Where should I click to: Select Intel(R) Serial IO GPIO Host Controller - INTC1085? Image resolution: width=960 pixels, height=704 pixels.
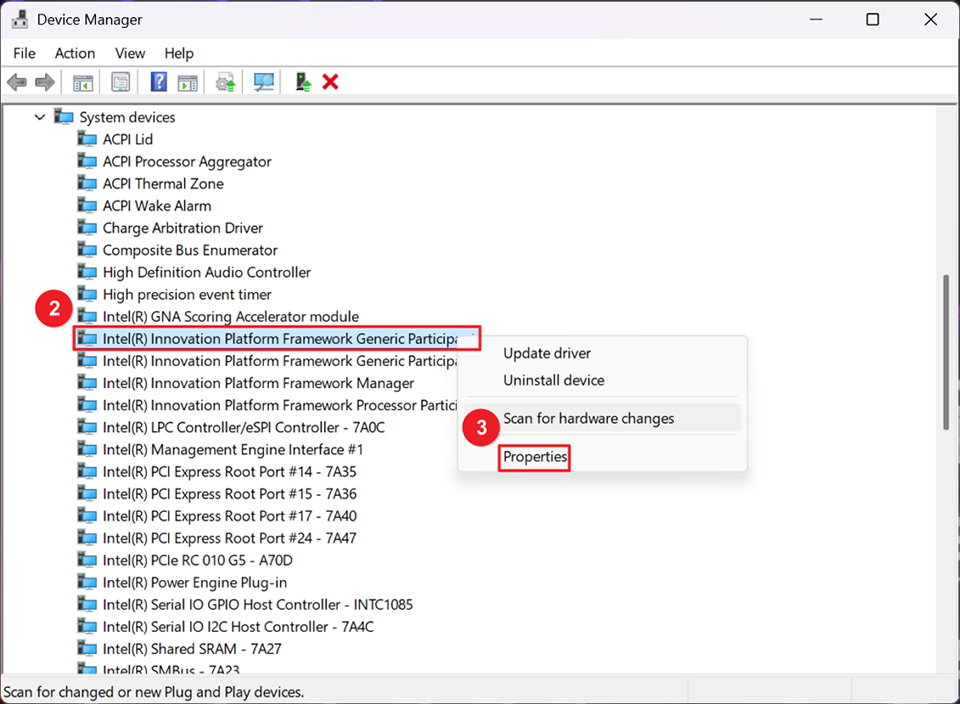pos(258,604)
